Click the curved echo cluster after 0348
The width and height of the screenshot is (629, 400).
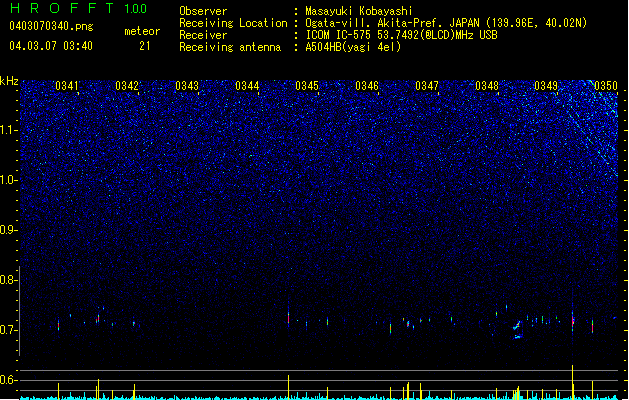click(x=517, y=330)
